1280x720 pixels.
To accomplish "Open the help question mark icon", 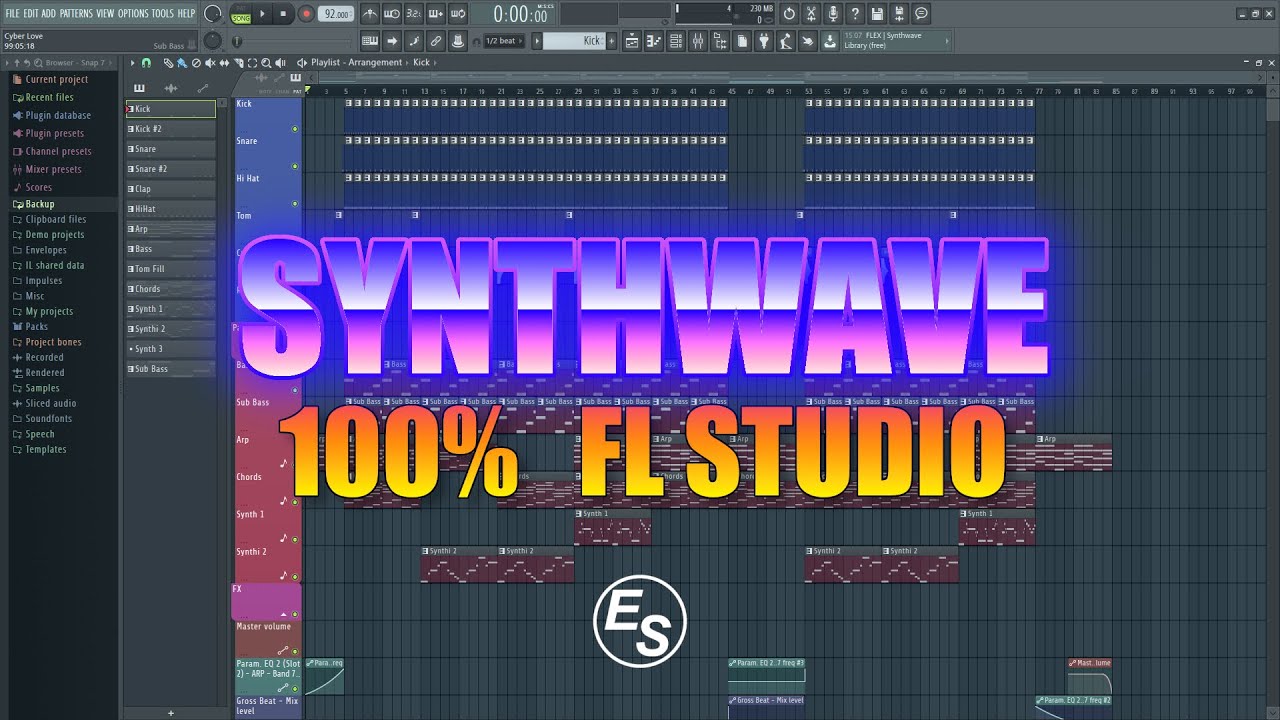I will [x=854, y=14].
